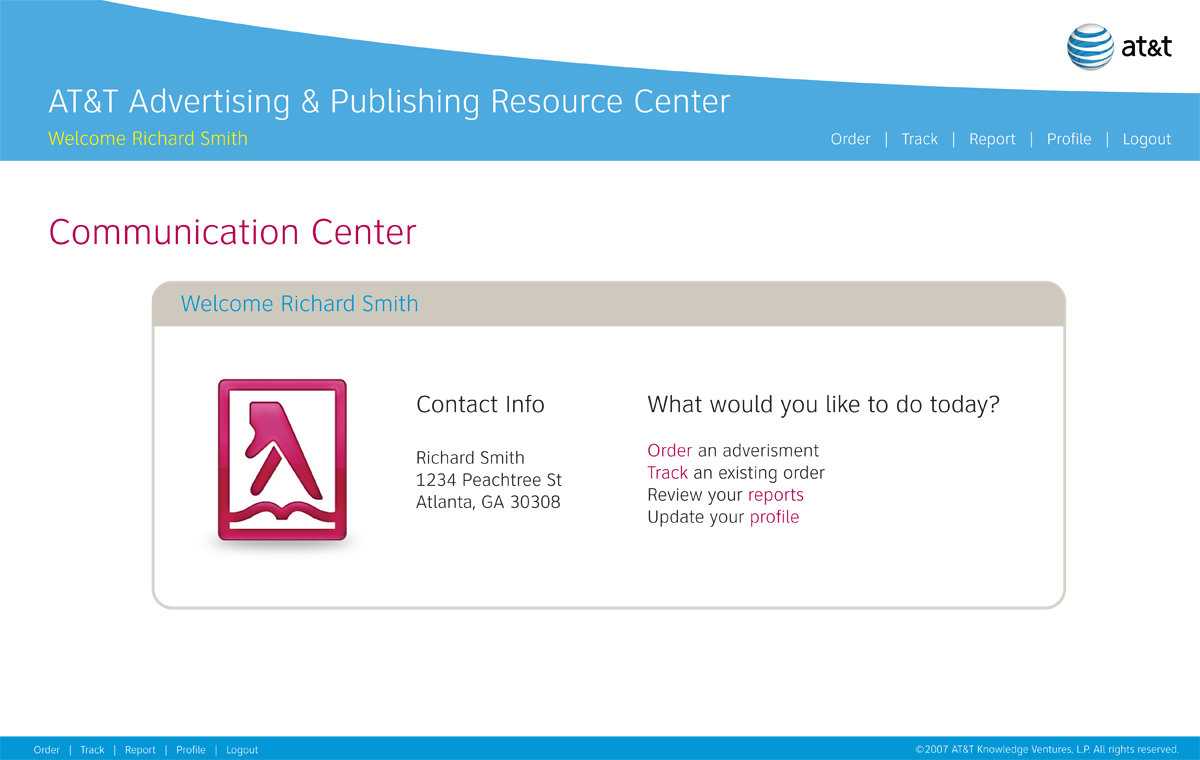This screenshot has height=760, width=1200.
Task: Click Logout in the top navigation
Action: coord(1147,139)
